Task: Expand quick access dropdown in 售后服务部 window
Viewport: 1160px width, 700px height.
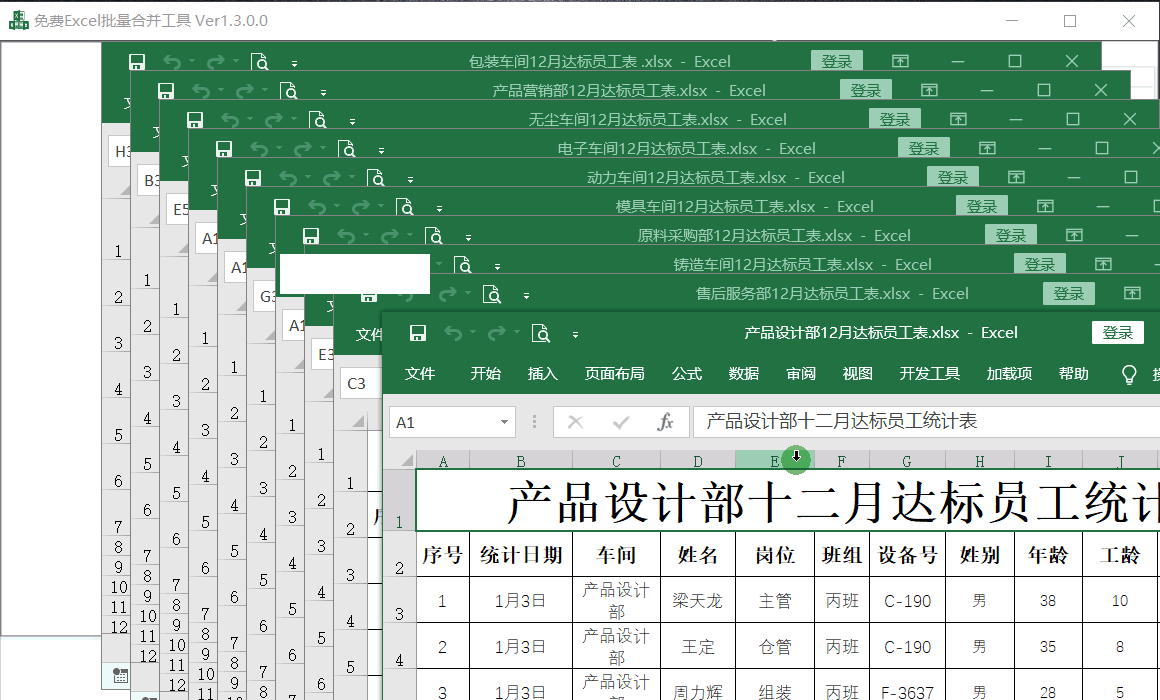Action: click(526, 296)
